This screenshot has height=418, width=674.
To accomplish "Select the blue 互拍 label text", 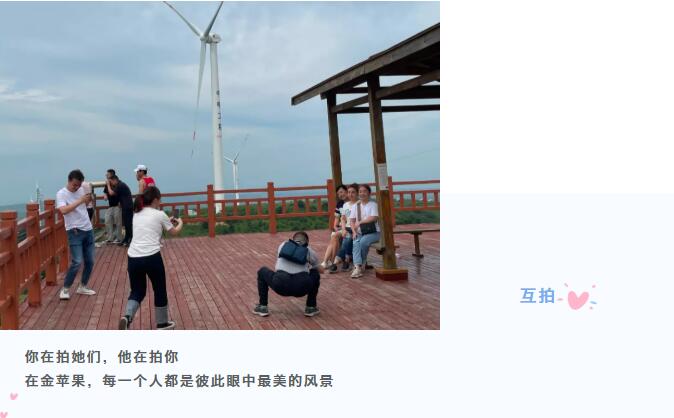I will click(537, 296).
